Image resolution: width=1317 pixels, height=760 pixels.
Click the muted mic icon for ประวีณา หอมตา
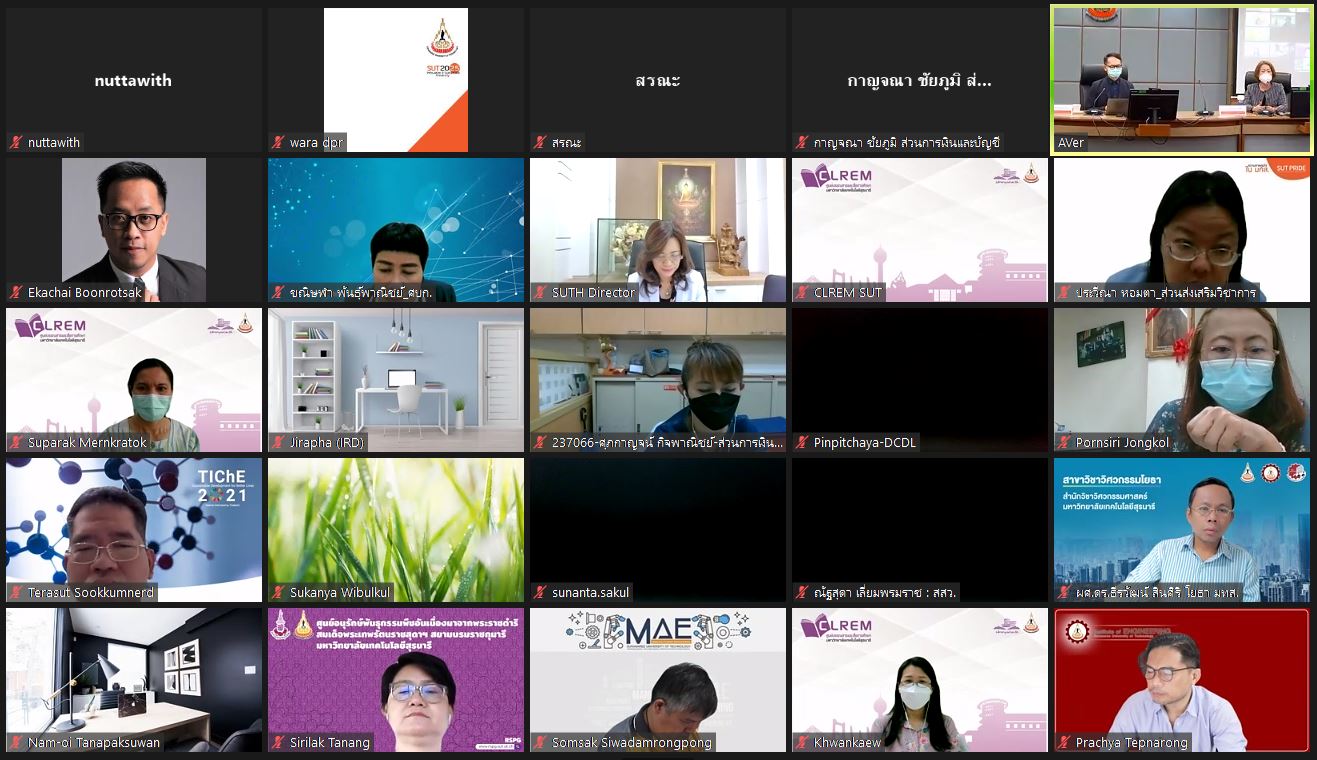pyautogui.click(x=1064, y=292)
